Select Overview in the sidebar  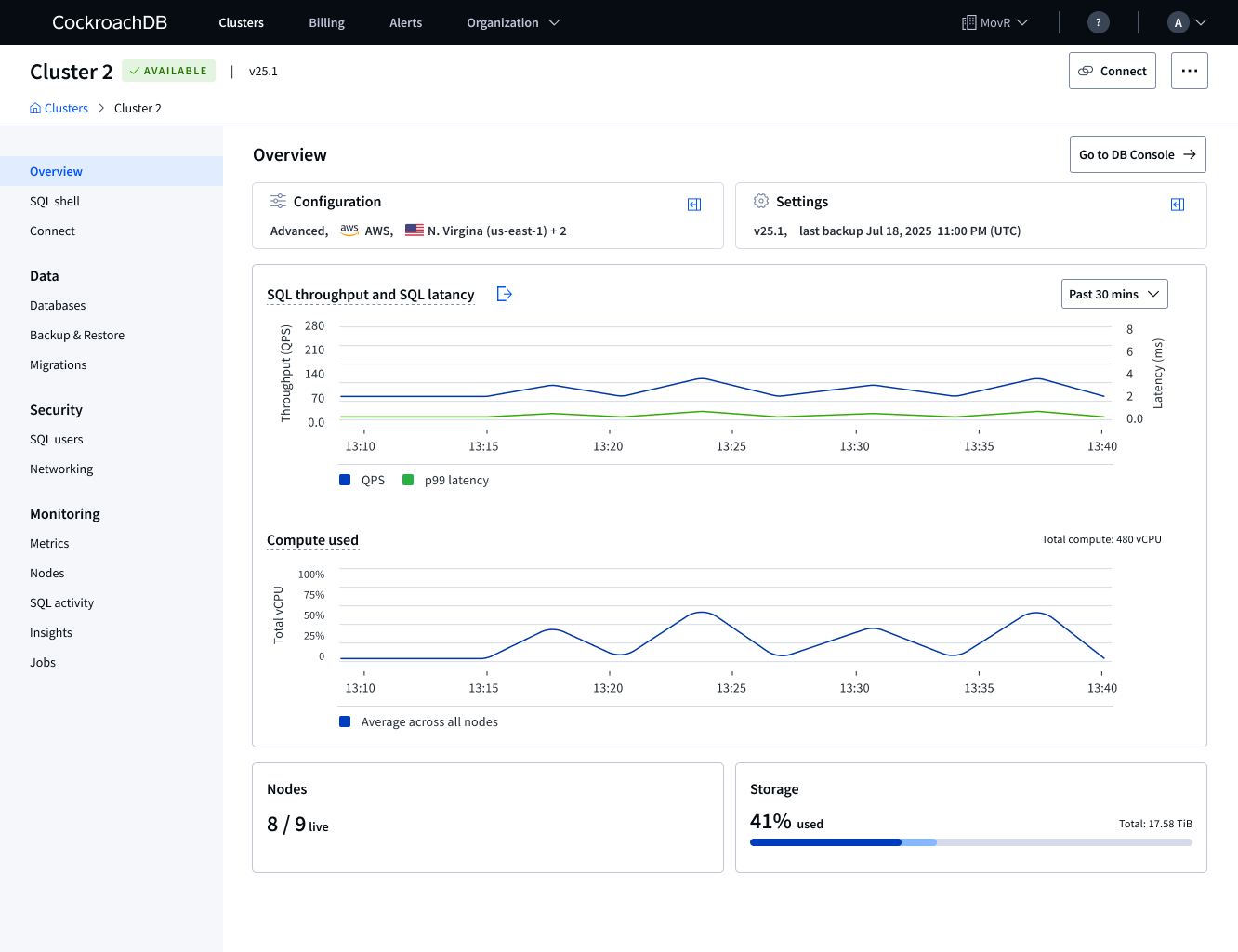112,171
